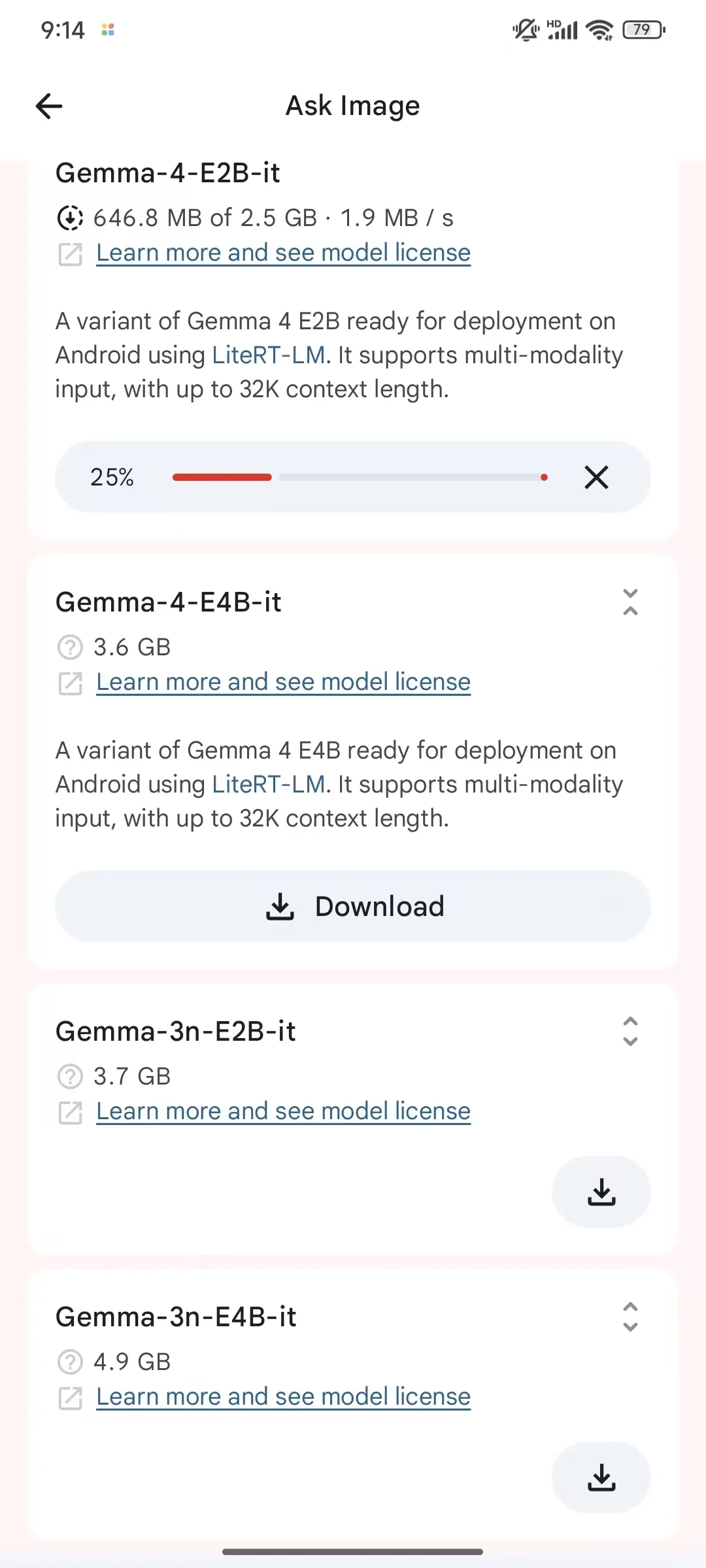The image size is (706, 1568).
Task: Cancel the Gemma-4-E2B-it download
Action: tap(596, 477)
